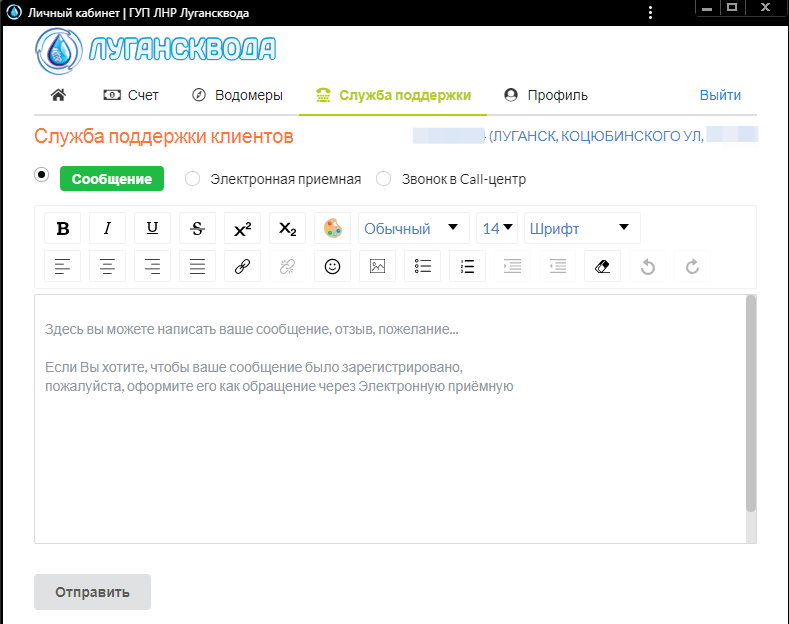
Task: Toggle bold text formatting
Action: pyautogui.click(x=63, y=228)
